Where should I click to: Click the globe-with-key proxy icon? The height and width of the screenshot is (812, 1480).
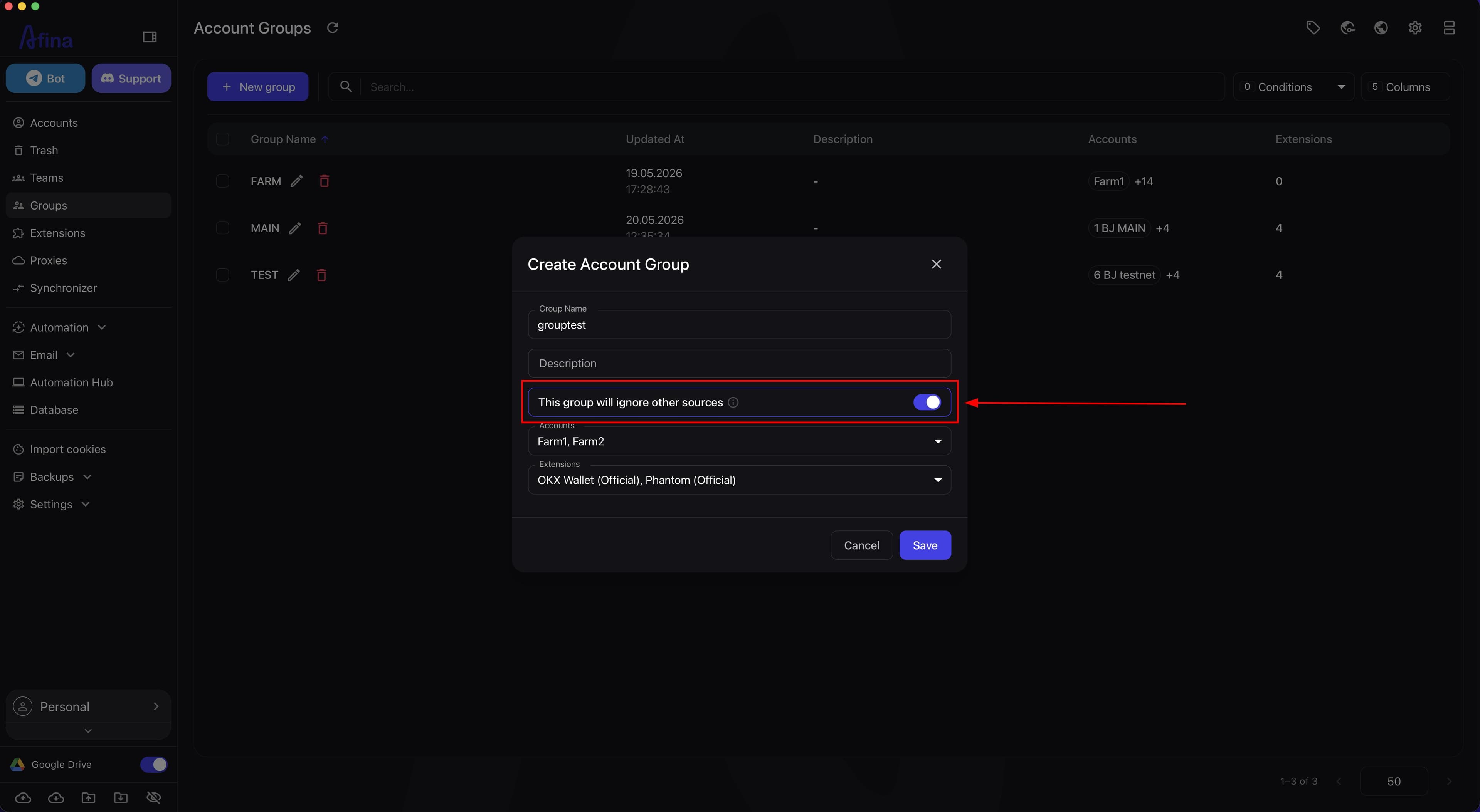pos(1347,28)
